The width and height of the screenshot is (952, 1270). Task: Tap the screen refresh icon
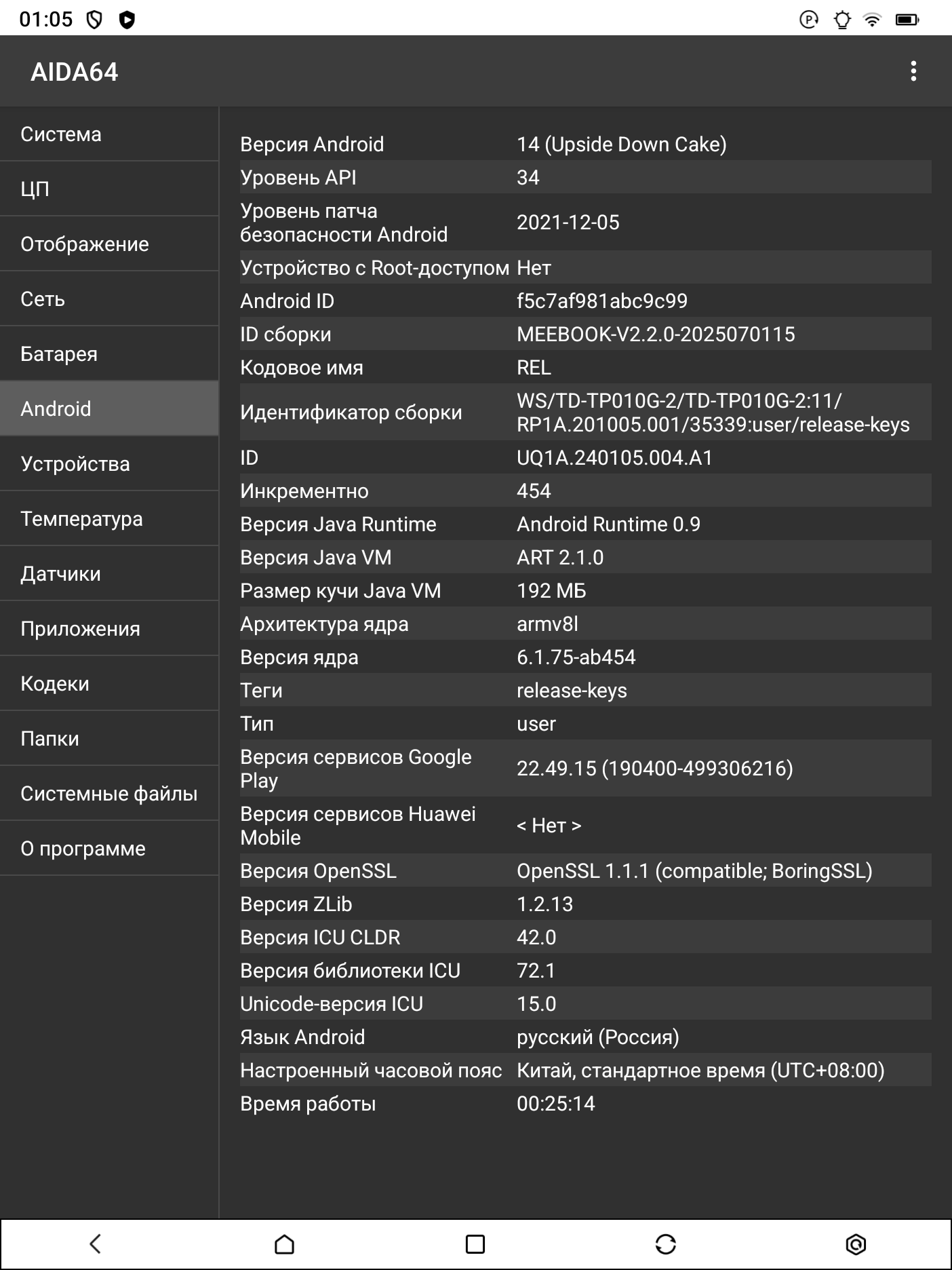pyautogui.click(x=666, y=1244)
